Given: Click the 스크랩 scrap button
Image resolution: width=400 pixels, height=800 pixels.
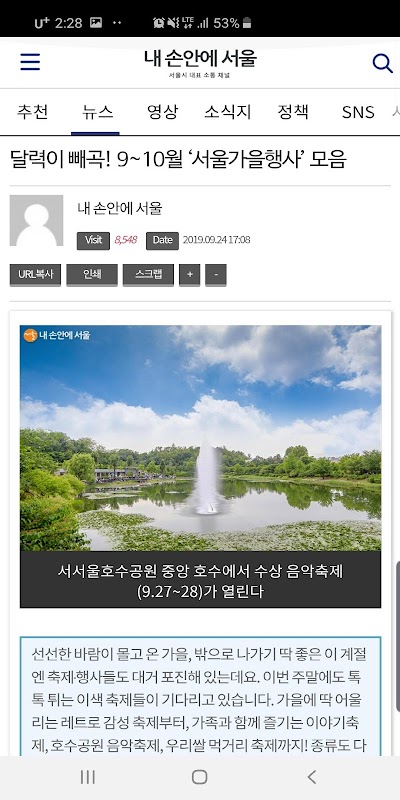Looking at the screenshot, I should (x=148, y=274).
